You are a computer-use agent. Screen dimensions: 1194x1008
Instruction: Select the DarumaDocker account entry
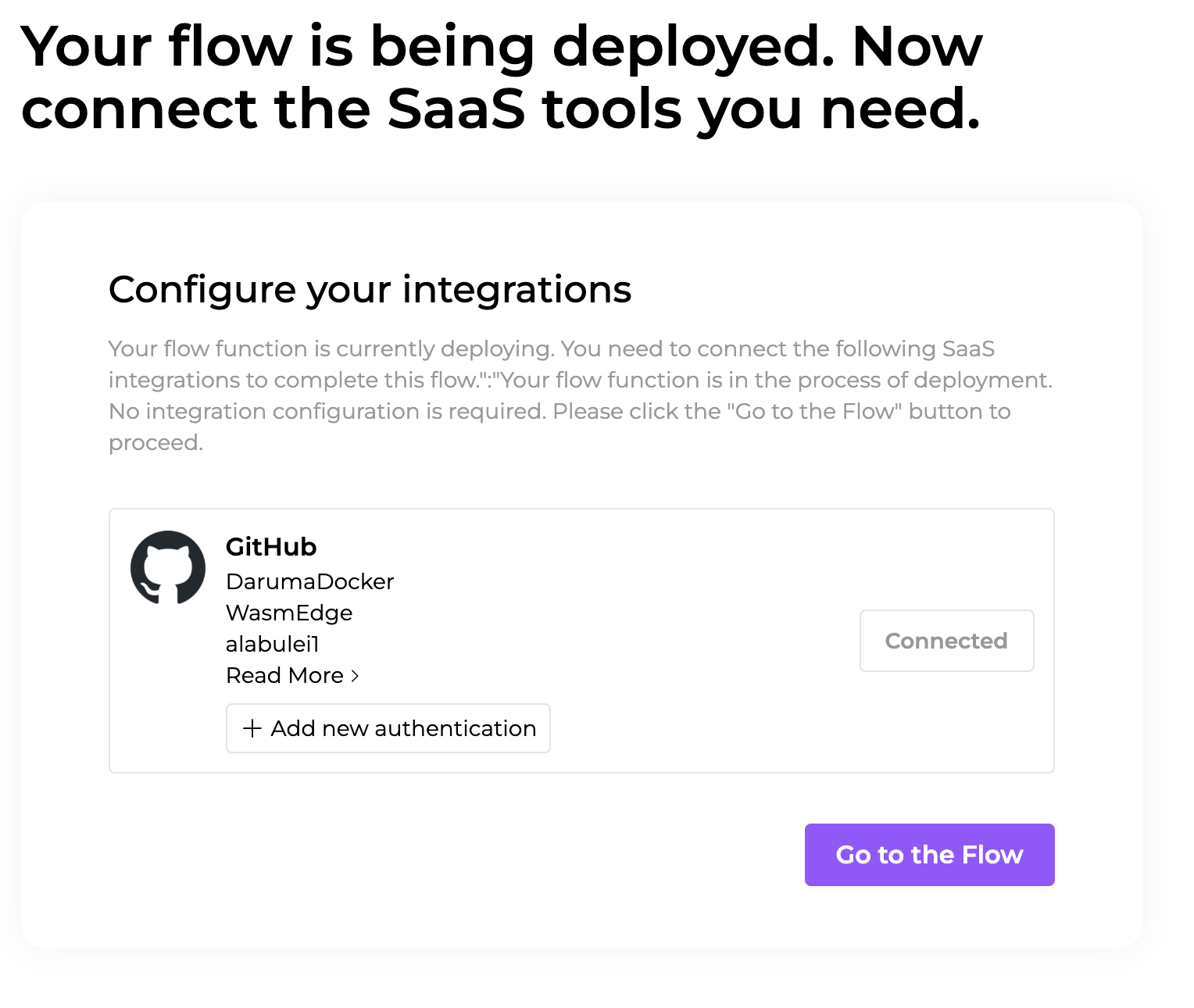pyautogui.click(x=309, y=582)
